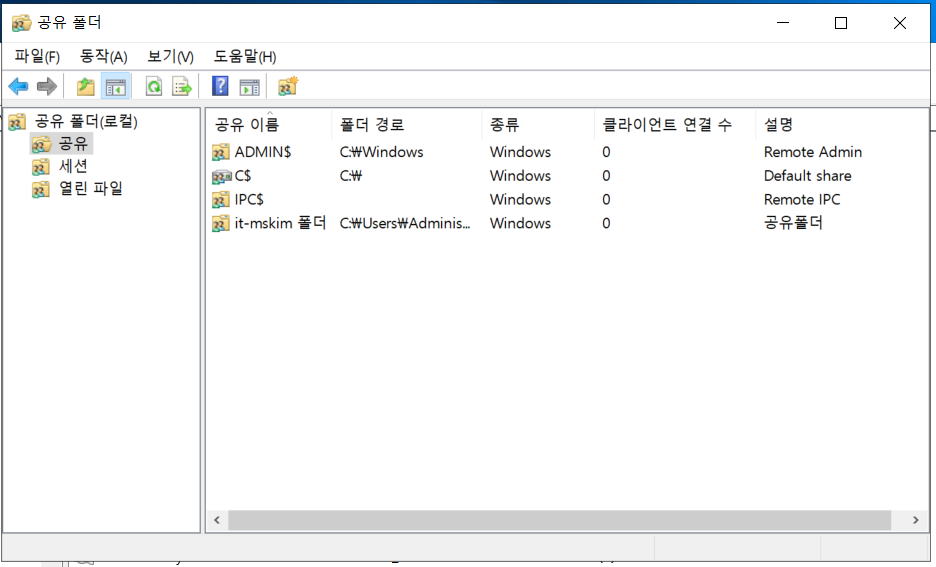936x567 pixels.
Task: Click the horizontal scrollbar thumb
Action: pyautogui.click(x=559, y=520)
